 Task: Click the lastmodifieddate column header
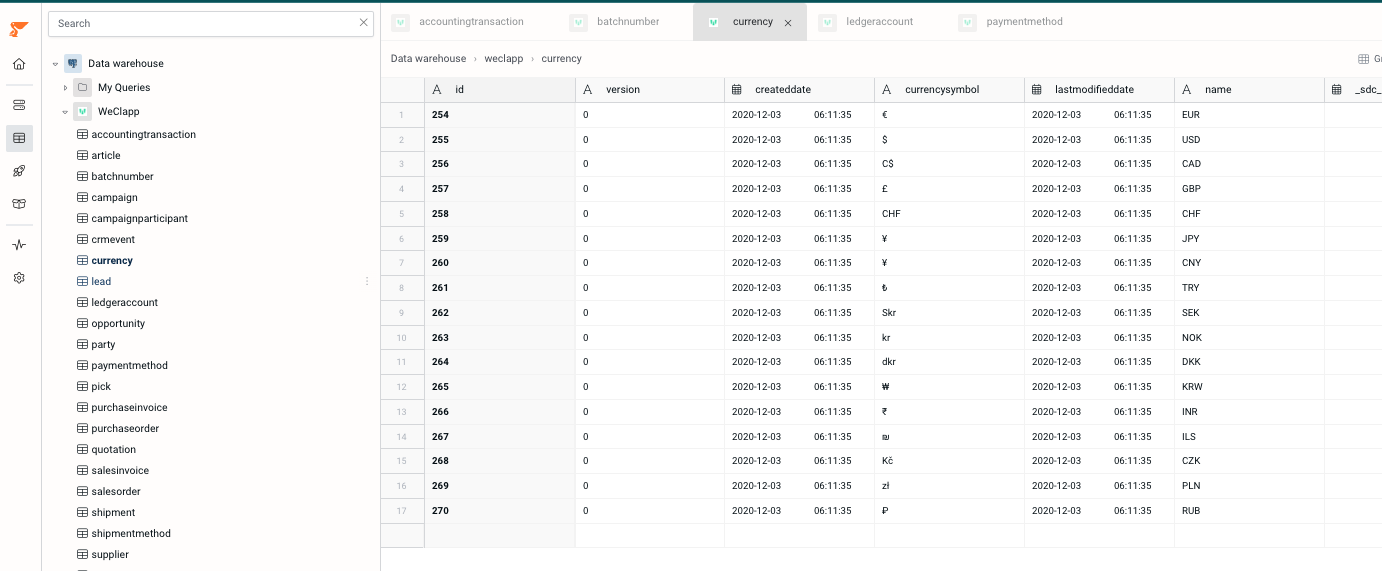[x=1100, y=89]
